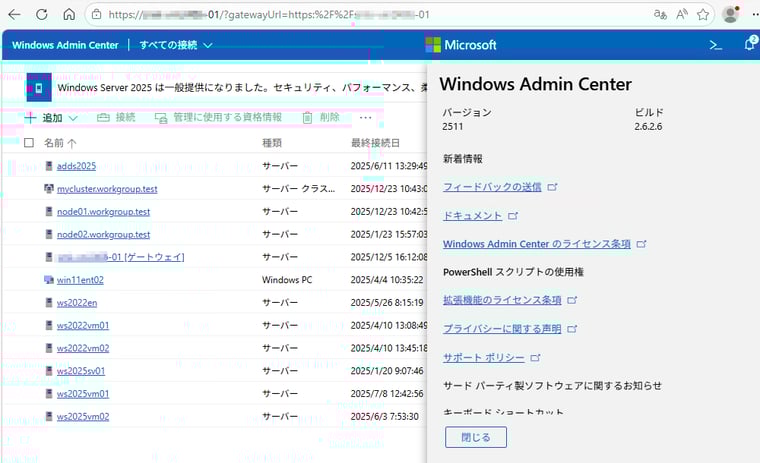
Task: Open the ws2025sv01 connection link
Action: pyautogui.click(x=81, y=371)
